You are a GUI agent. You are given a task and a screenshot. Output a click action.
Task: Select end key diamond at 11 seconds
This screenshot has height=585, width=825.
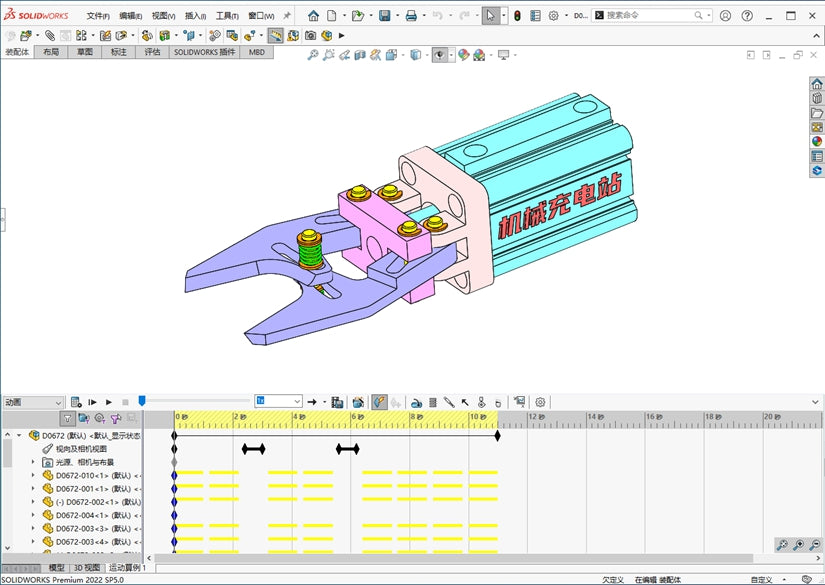tap(497, 436)
